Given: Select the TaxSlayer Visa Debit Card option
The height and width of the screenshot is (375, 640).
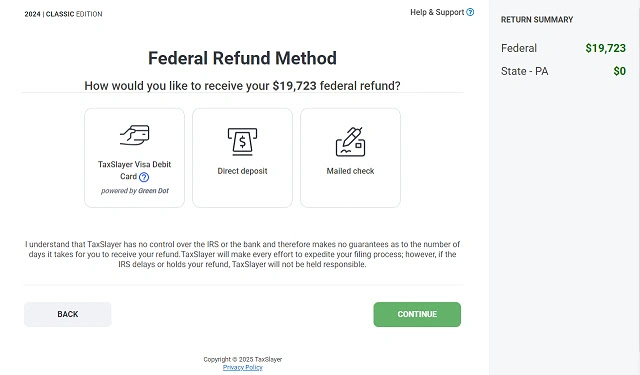Looking at the screenshot, I should pyautogui.click(x=134, y=158).
